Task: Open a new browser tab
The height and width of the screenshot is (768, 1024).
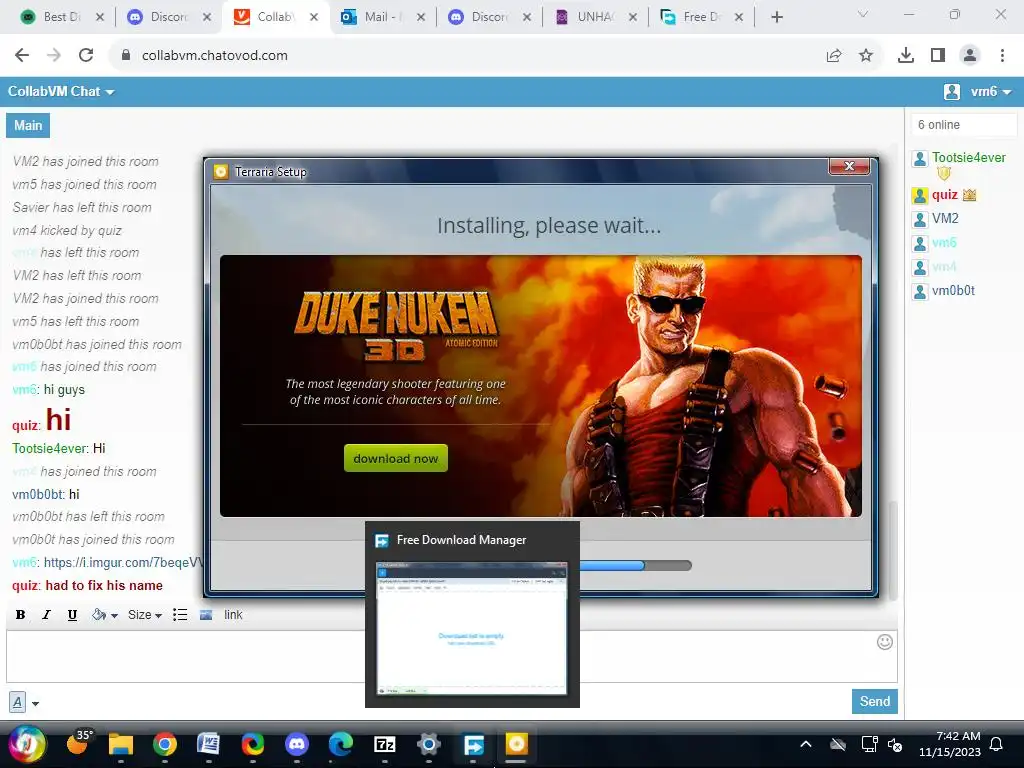Action: 776,17
